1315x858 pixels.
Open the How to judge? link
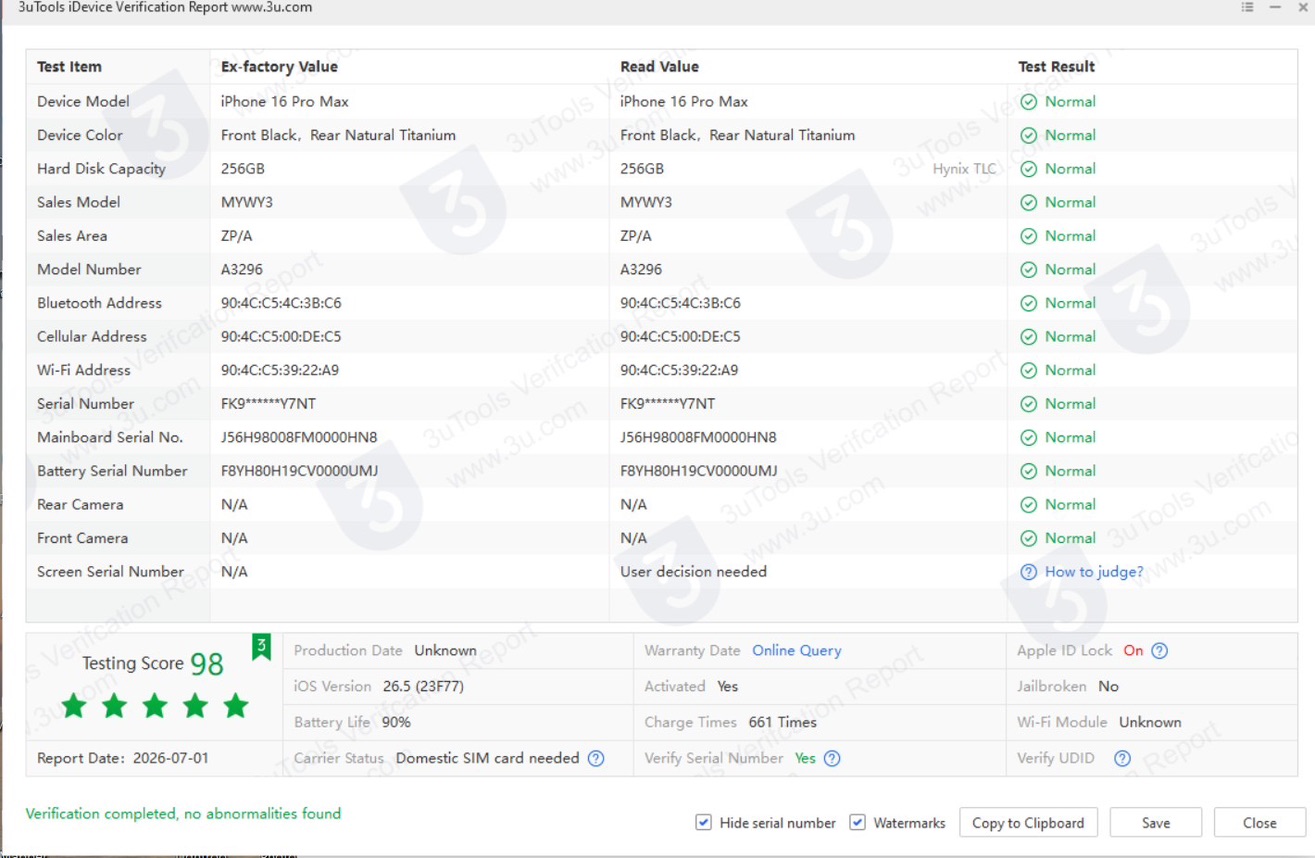point(1094,572)
